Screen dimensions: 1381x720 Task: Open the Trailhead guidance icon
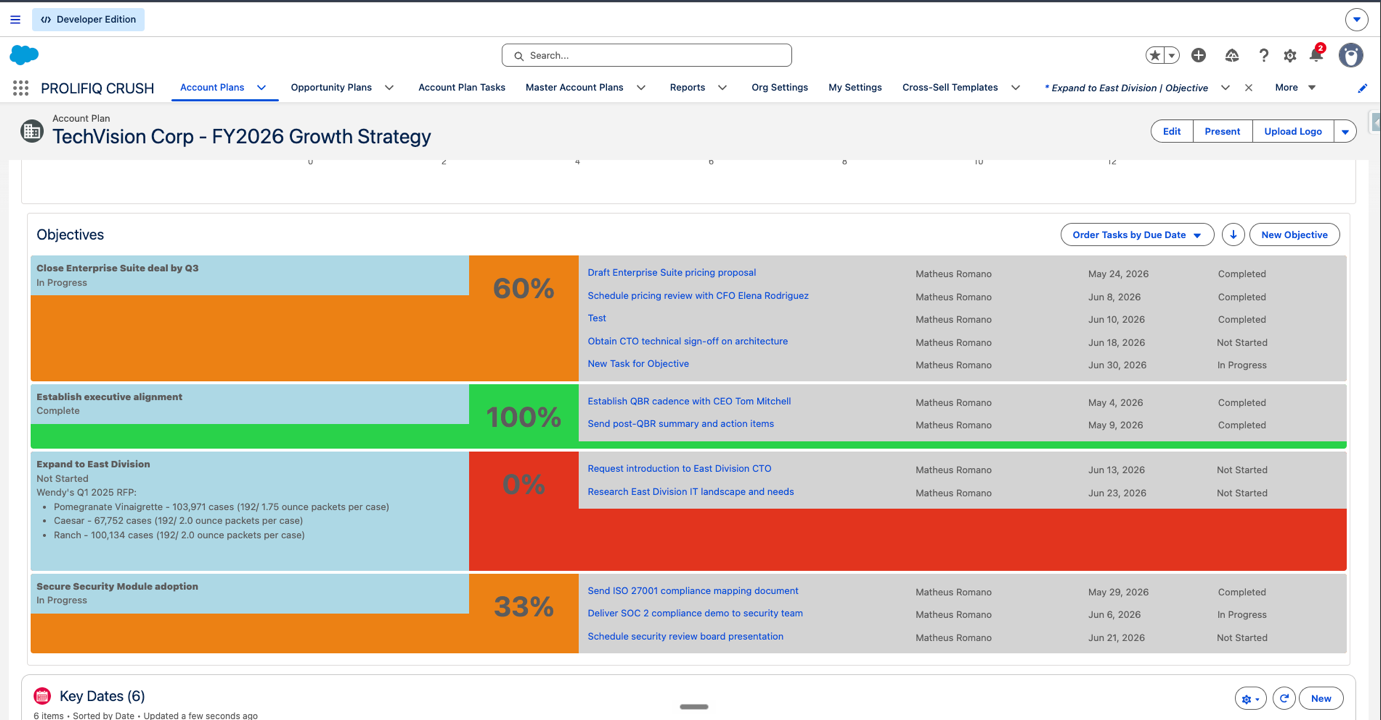1232,56
